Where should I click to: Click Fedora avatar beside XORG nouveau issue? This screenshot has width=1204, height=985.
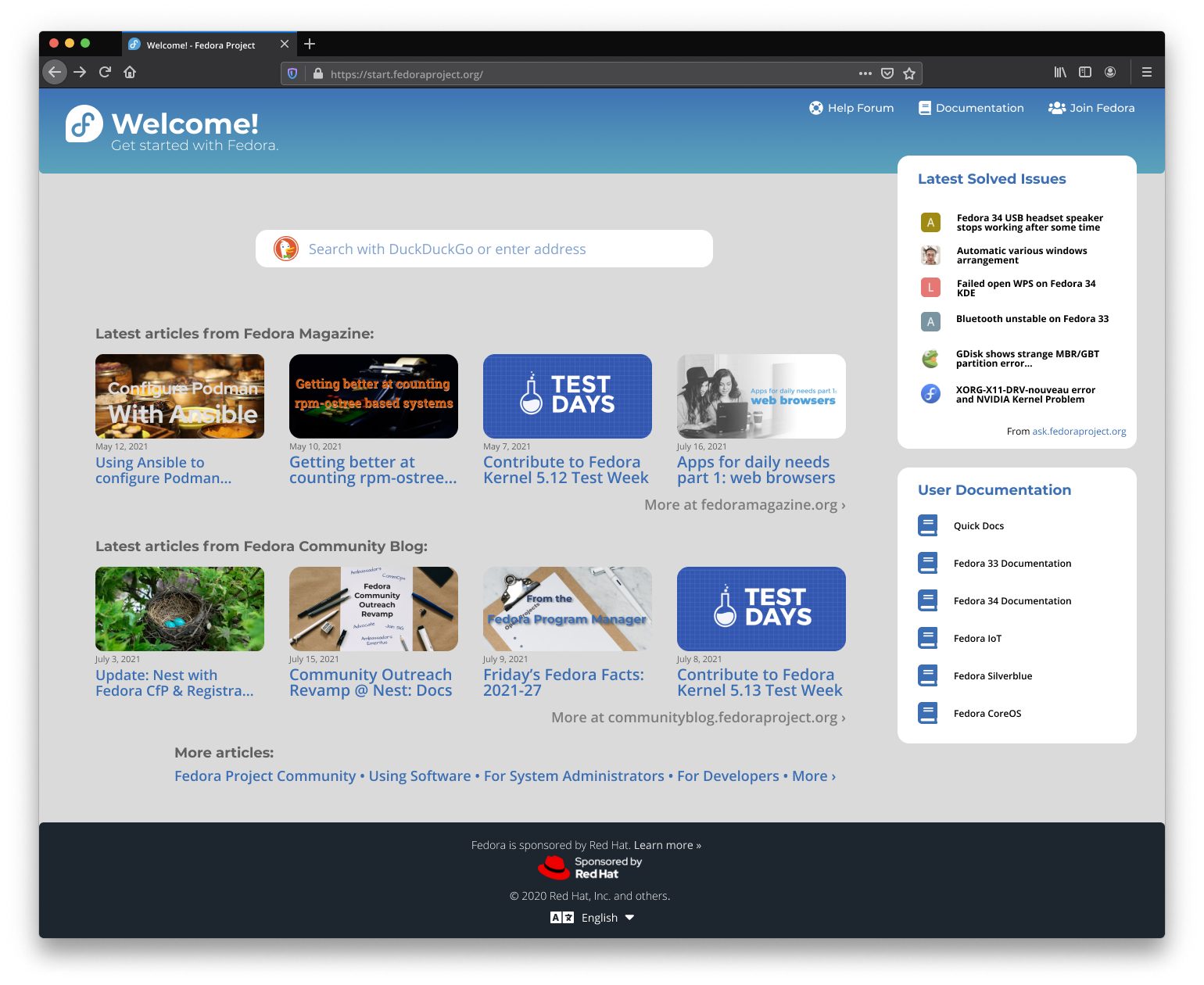click(x=930, y=393)
